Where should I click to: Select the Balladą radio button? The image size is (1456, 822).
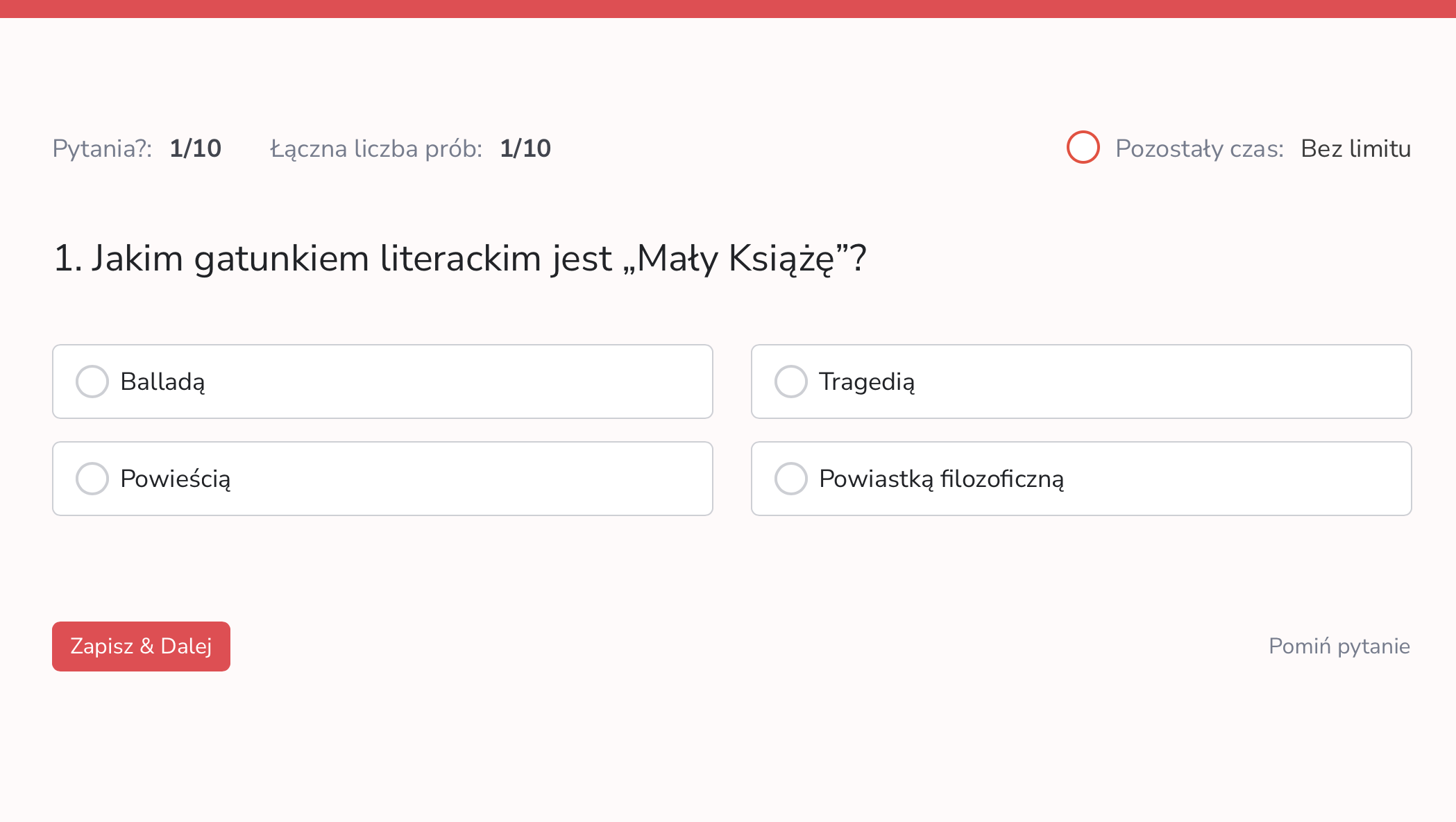click(x=92, y=382)
